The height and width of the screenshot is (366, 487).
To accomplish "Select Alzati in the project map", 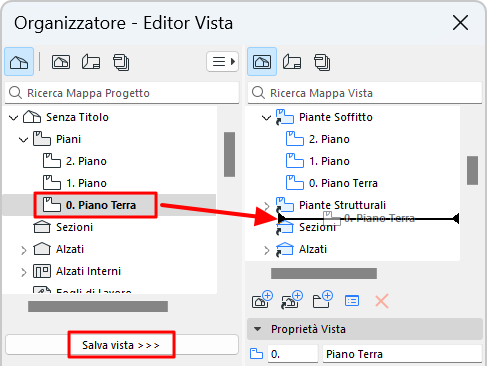I will (70, 249).
